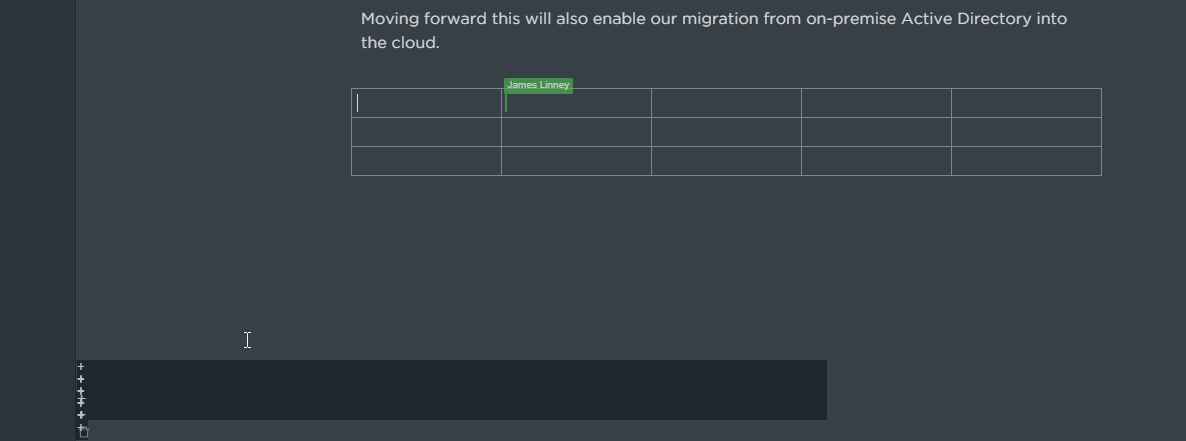The image size is (1186, 441).
Task: Select the first-row third-column table cell
Action: 726,103
